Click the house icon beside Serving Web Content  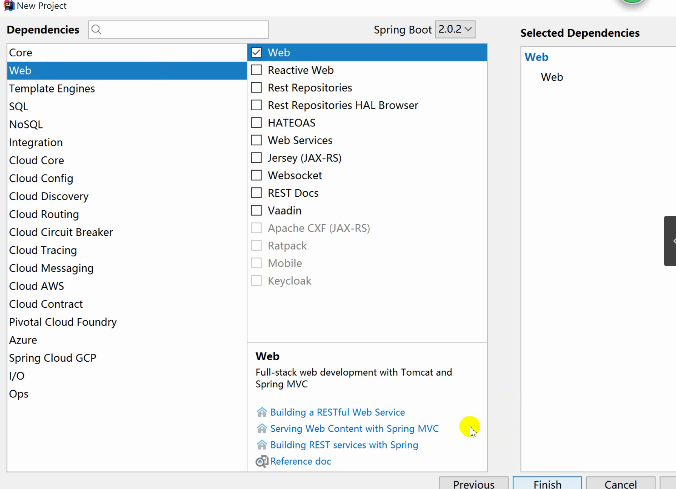click(x=262, y=429)
